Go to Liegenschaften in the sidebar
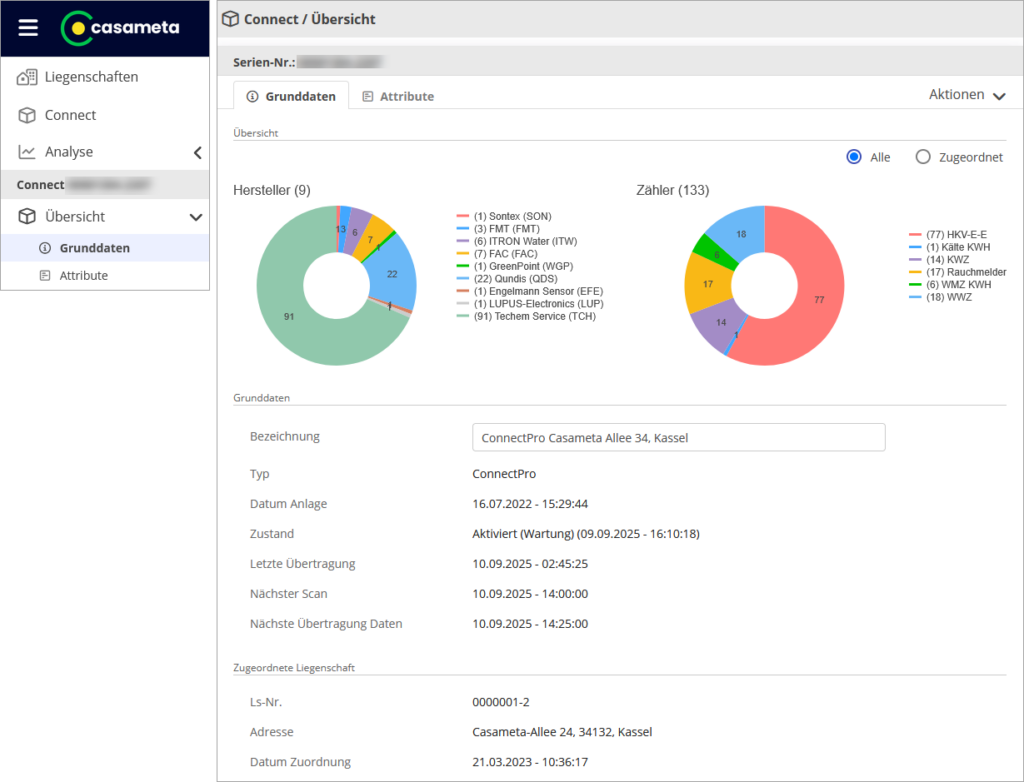 91,77
